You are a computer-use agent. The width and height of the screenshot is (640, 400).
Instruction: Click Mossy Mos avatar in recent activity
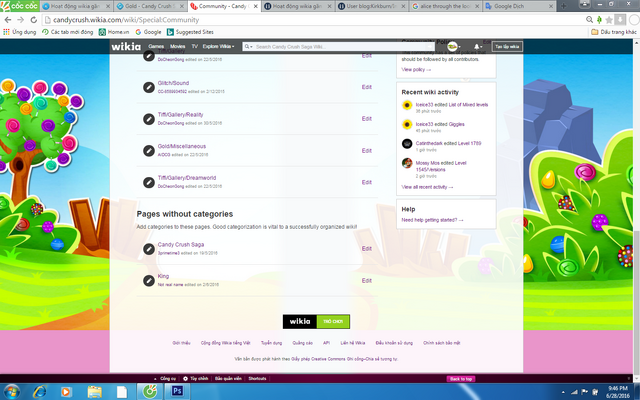407,163
